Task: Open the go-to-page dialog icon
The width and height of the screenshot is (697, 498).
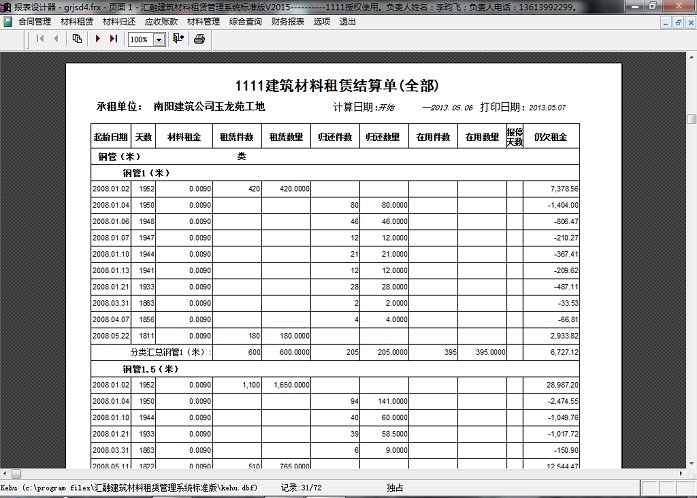Action: [77, 39]
